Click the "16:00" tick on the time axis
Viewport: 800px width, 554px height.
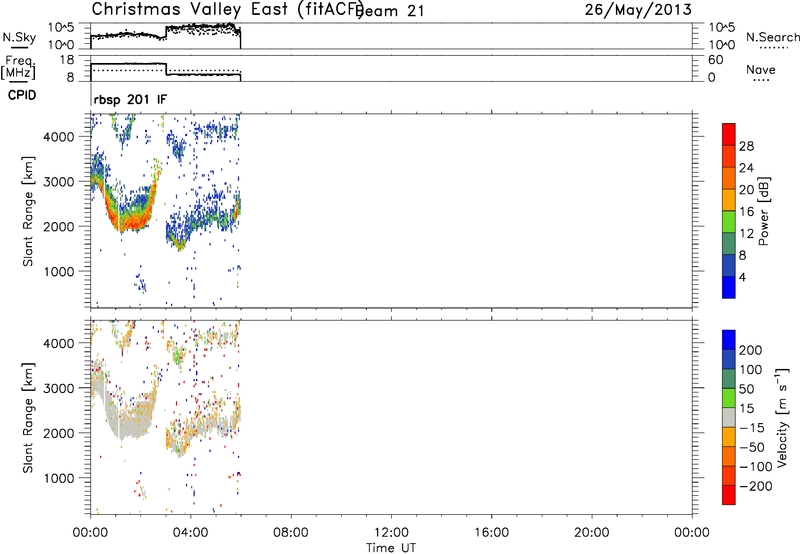(491, 533)
